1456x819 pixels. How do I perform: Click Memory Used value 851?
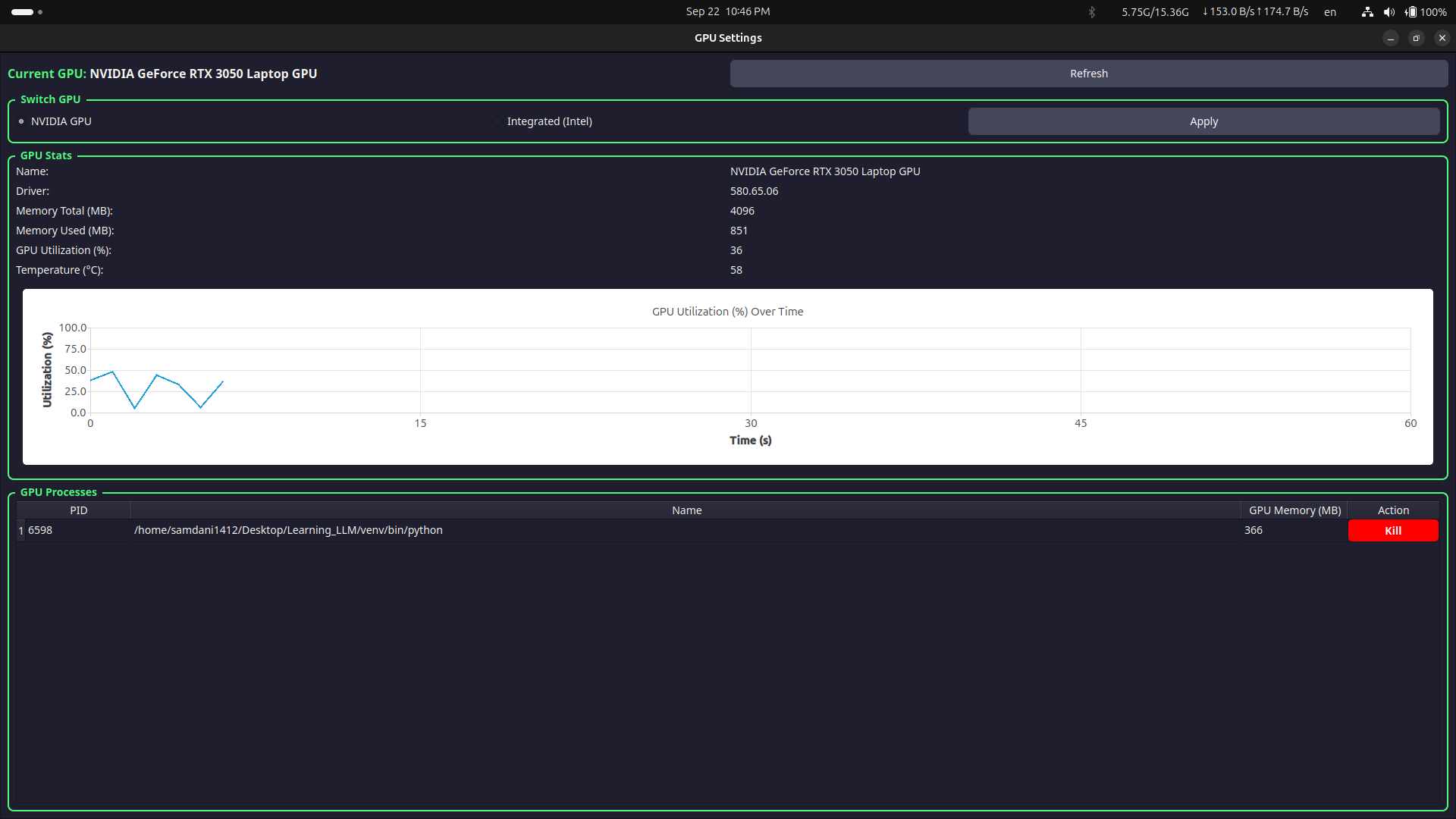tap(739, 231)
